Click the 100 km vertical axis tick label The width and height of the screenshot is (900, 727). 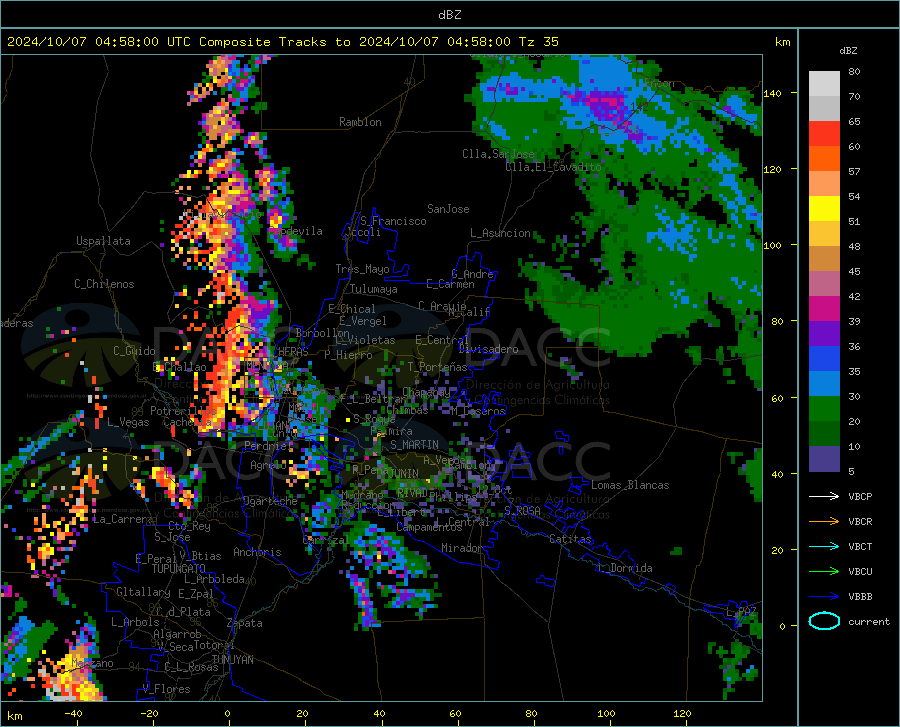click(773, 246)
